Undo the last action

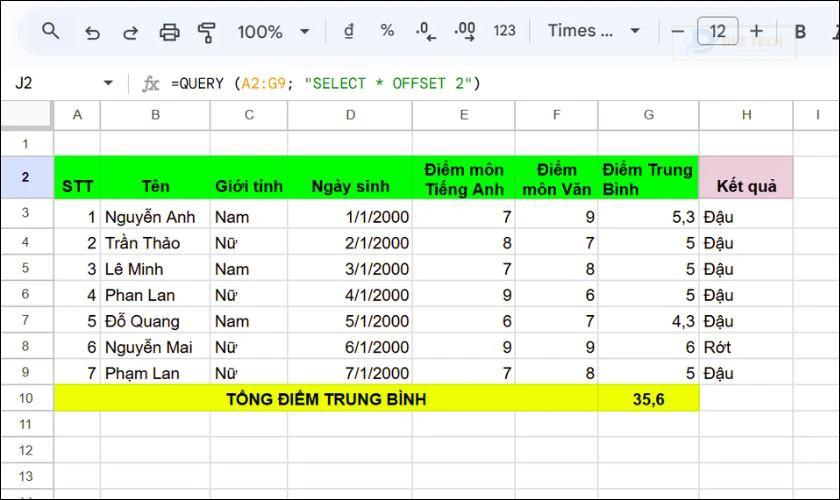(92, 32)
